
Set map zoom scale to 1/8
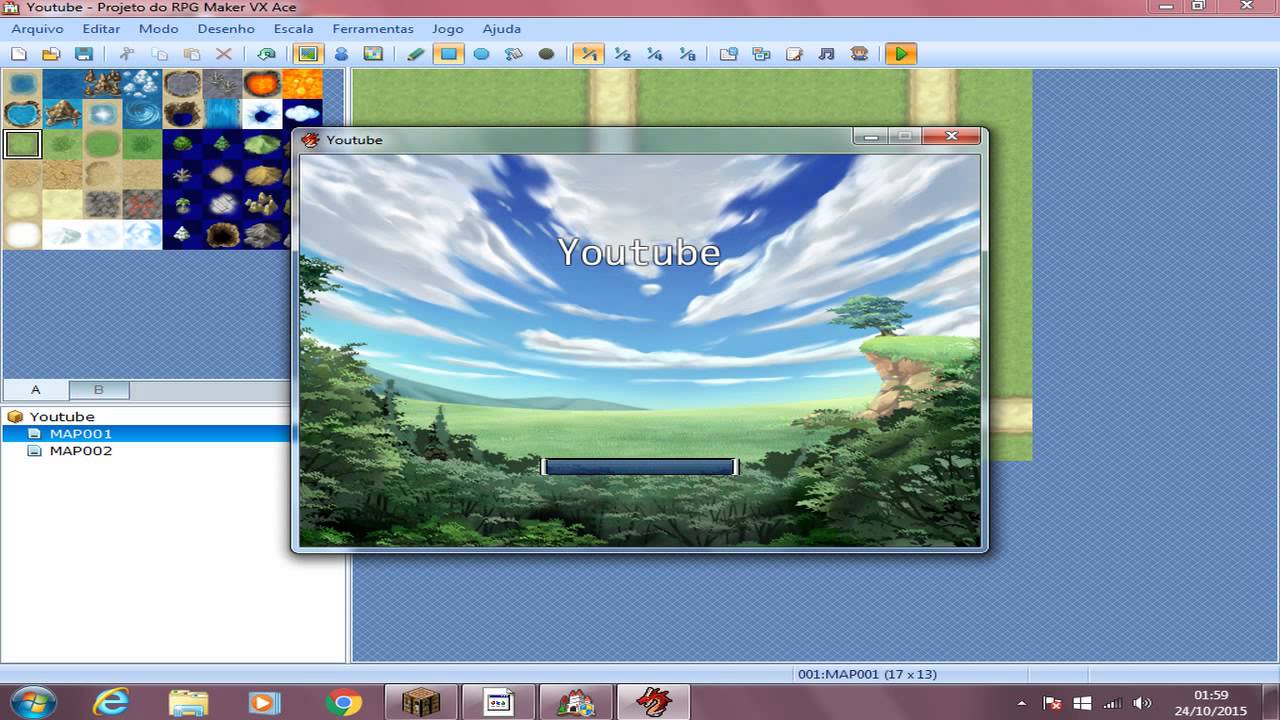click(687, 54)
